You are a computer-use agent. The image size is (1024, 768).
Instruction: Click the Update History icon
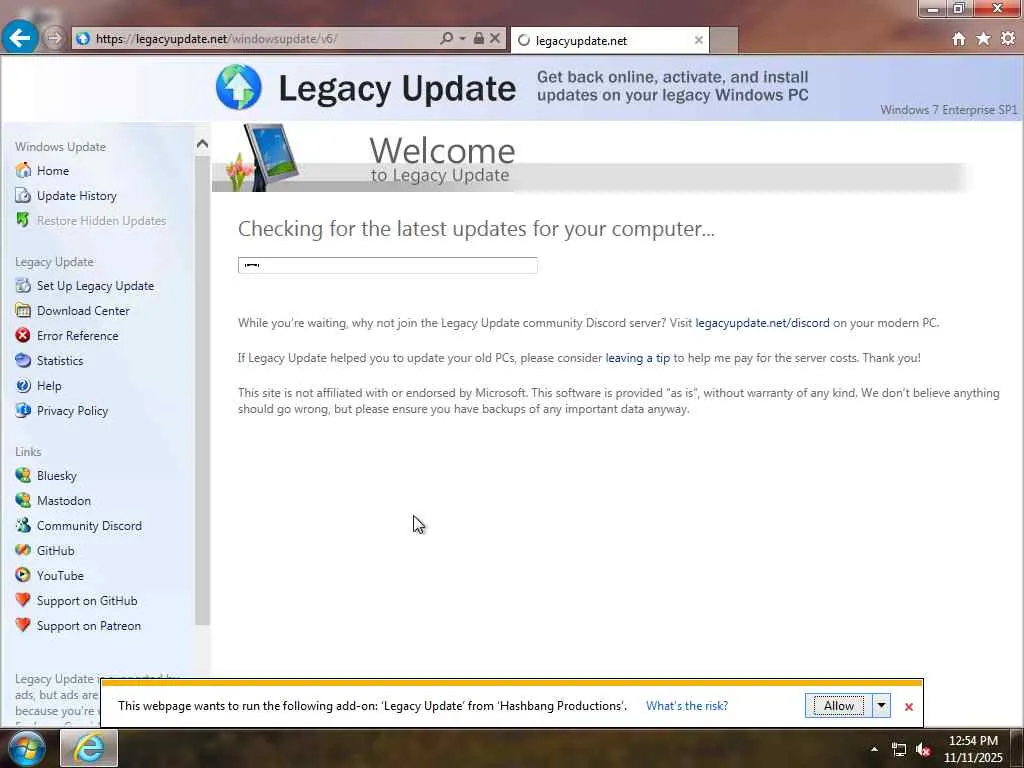23,195
